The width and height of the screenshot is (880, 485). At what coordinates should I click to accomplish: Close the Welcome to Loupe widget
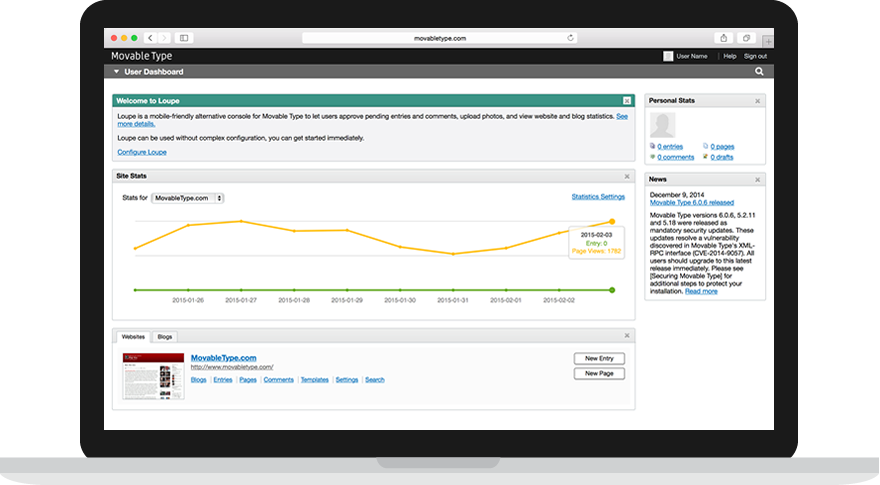click(627, 101)
